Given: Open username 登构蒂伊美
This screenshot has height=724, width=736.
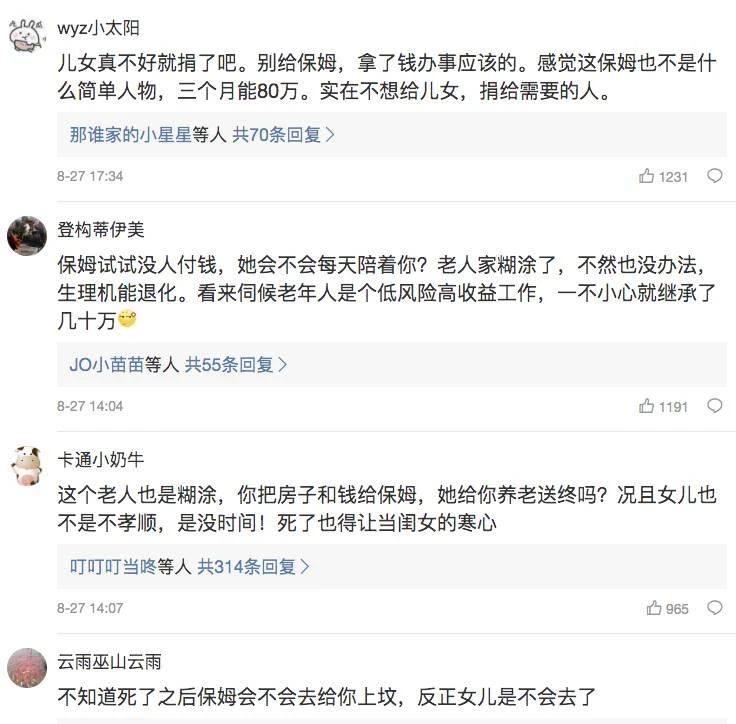Looking at the screenshot, I should coord(100,230).
